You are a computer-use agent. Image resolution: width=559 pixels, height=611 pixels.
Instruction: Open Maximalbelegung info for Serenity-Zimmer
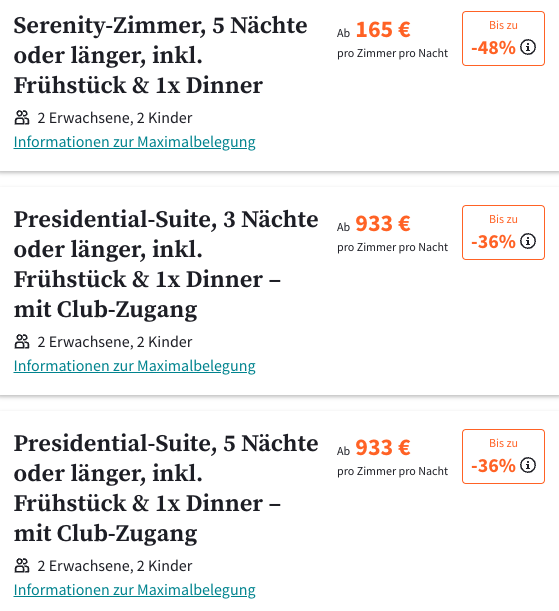click(x=134, y=142)
